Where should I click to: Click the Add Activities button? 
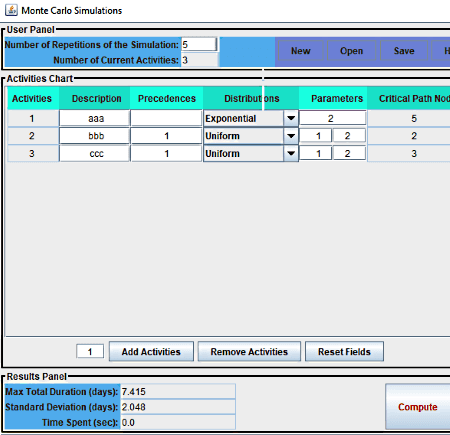[x=151, y=352]
